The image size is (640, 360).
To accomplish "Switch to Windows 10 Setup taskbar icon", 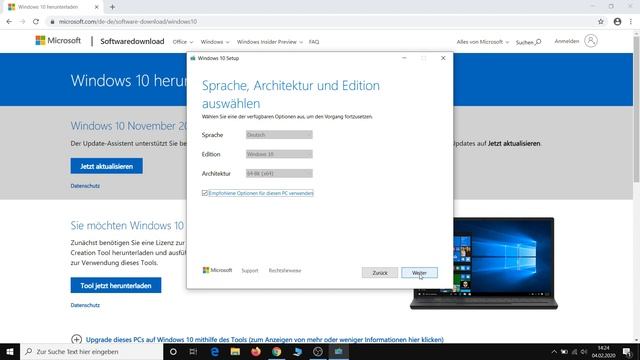I will [x=338, y=351].
